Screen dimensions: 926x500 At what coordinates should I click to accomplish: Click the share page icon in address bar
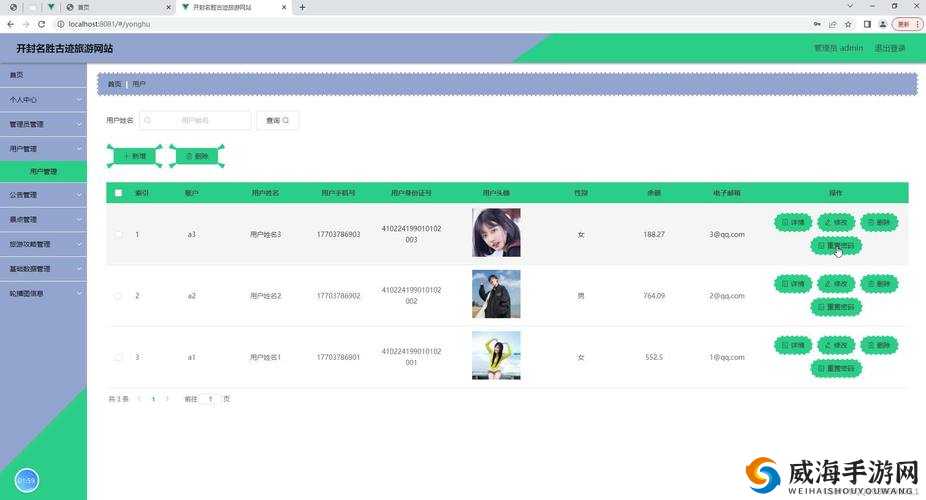click(833, 24)
